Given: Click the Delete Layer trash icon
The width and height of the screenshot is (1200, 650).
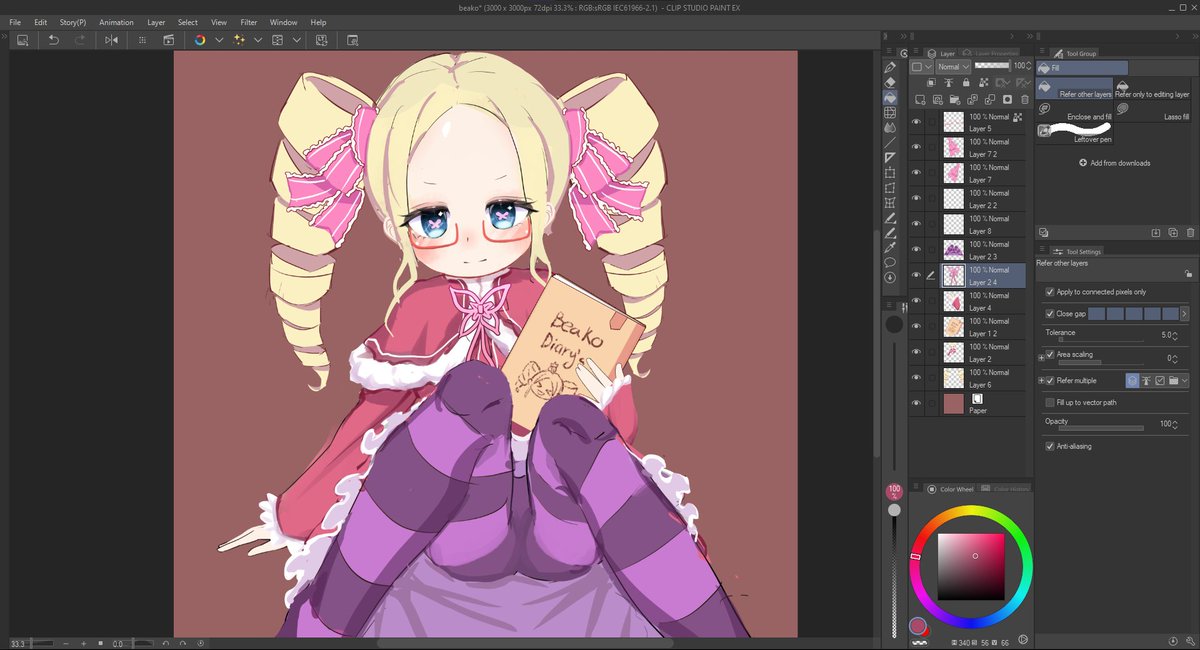Looking at the screenshot, I should (1024, 100).
